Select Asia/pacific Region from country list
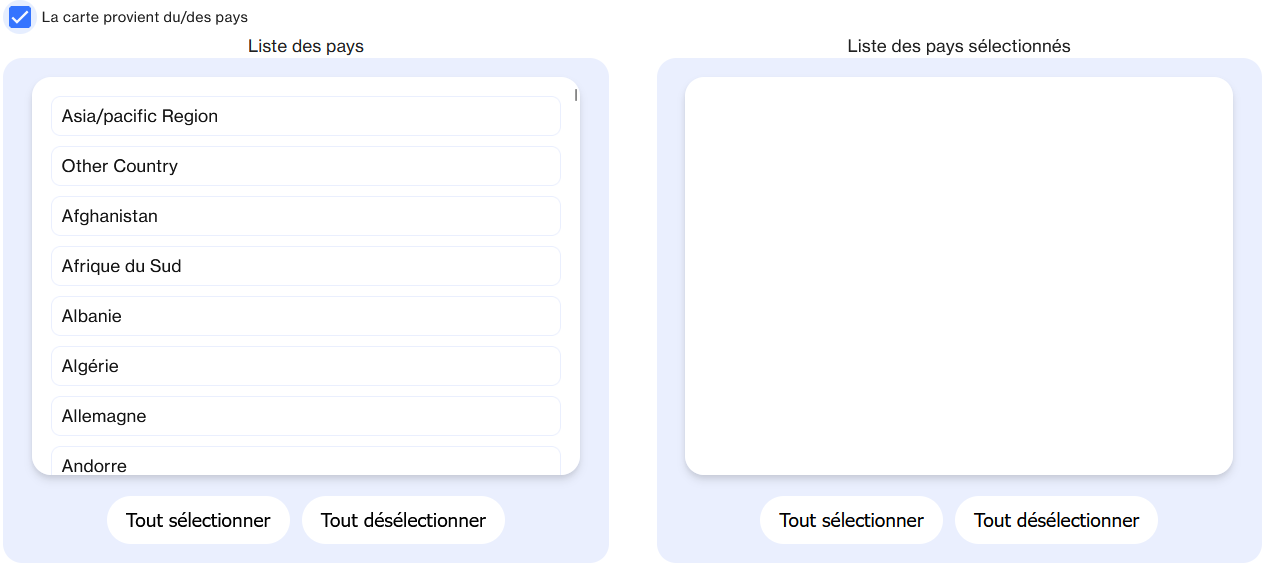 click(305, 116)
